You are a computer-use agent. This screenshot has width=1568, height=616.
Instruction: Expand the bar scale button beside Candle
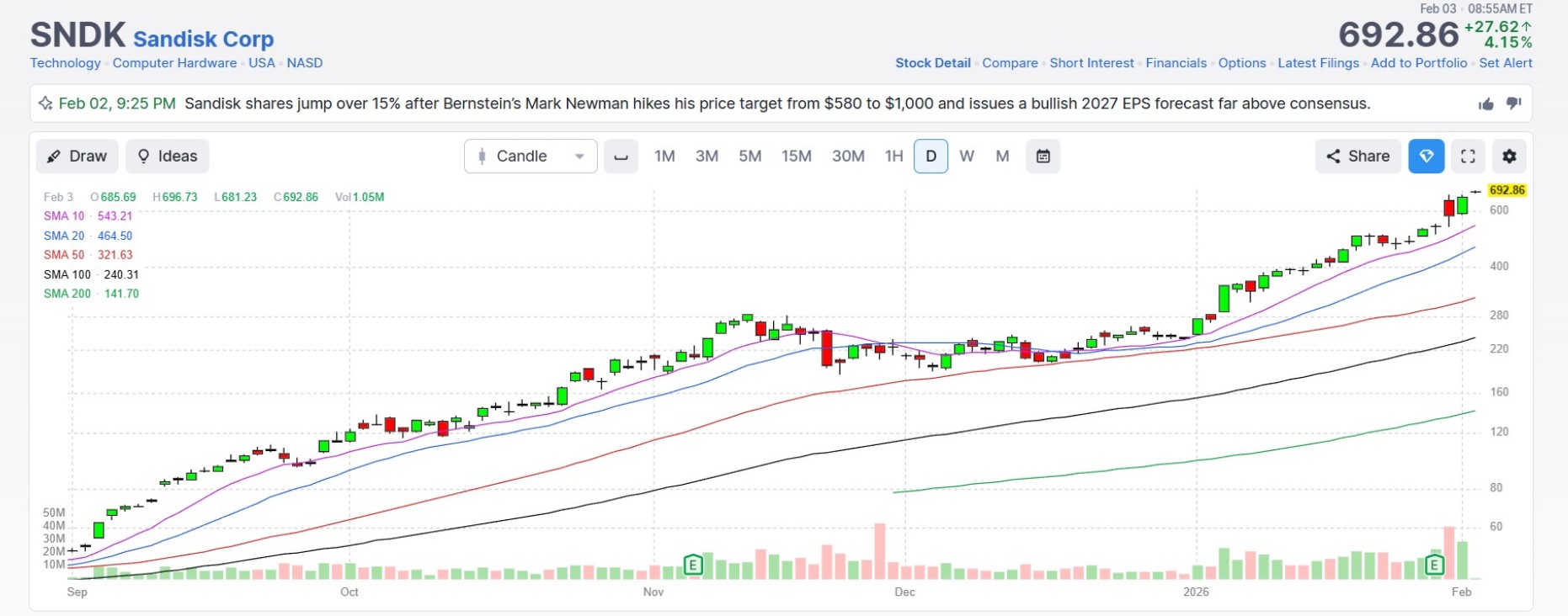point(621,157)
